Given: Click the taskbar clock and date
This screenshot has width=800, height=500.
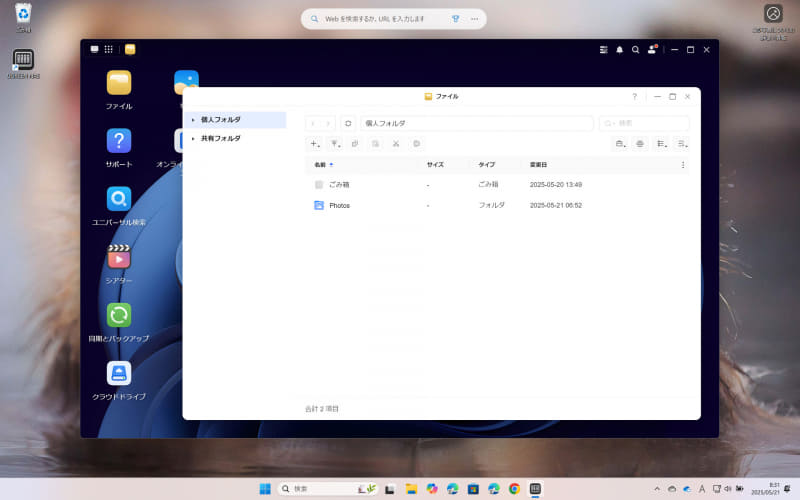Looking at the screenshot, I should pos(764,489).
